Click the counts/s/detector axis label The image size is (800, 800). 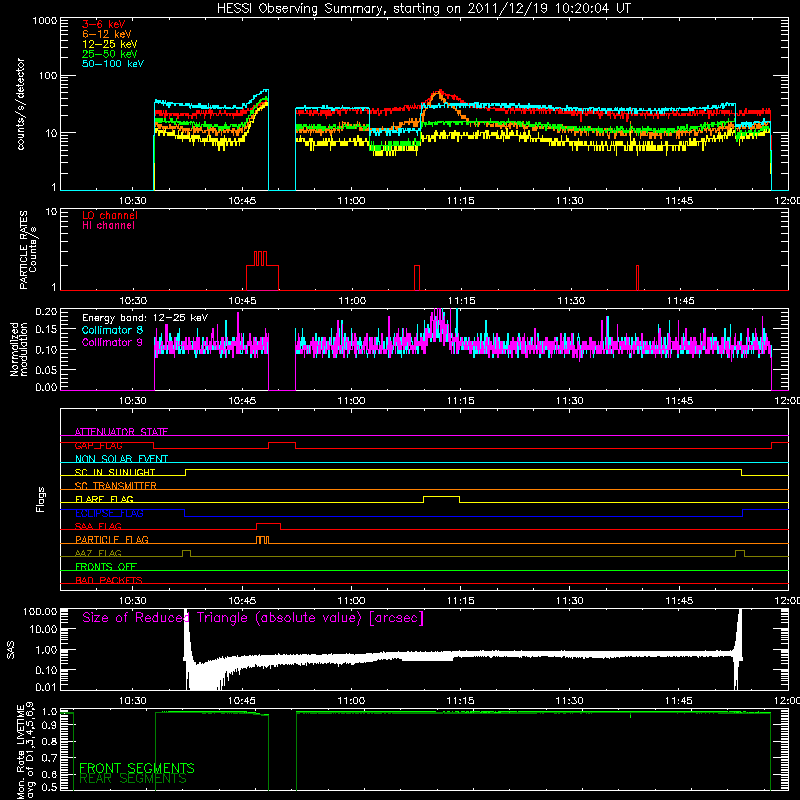point(21,104)
